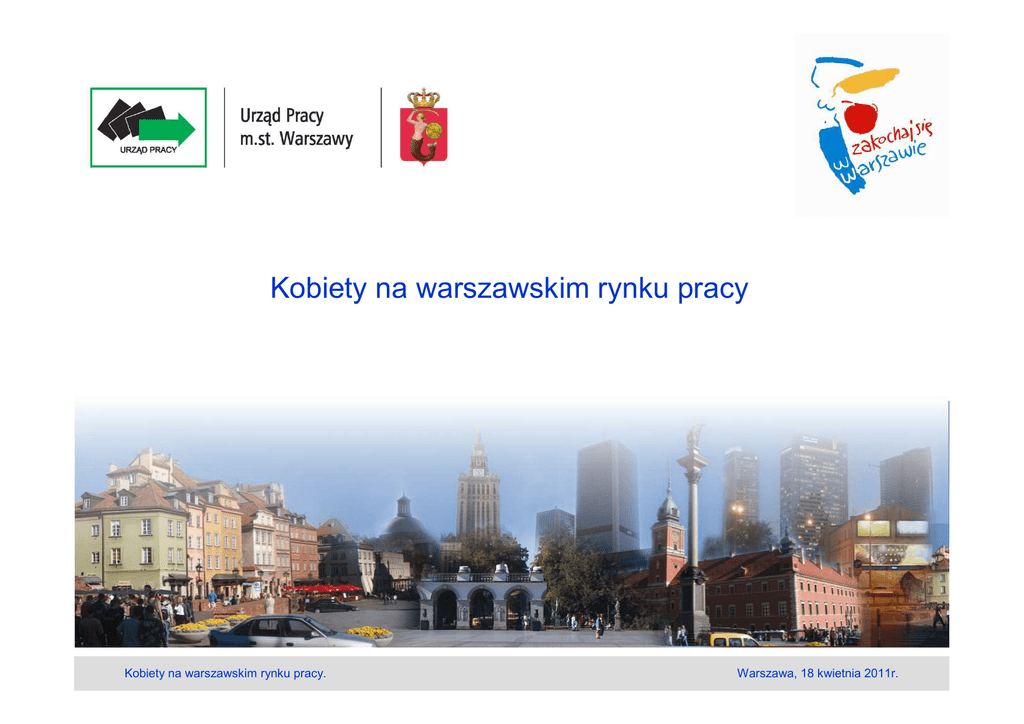Click the footer text "Kobiety na warszawskim rynku pracy."
The height and width of the screenshot is (724, 1024).
pos(225,674)
